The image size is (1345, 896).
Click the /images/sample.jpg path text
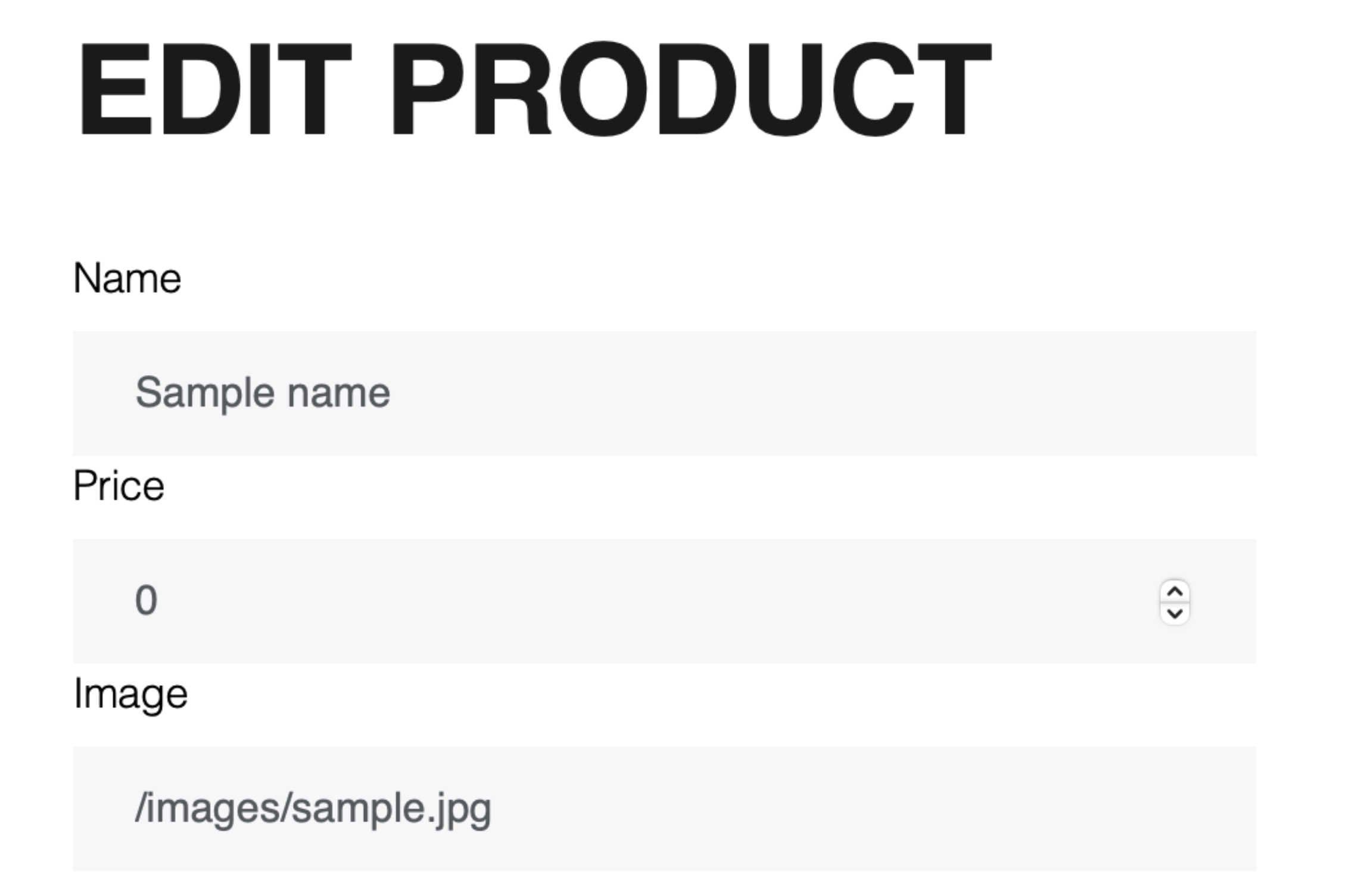(313, 808)
